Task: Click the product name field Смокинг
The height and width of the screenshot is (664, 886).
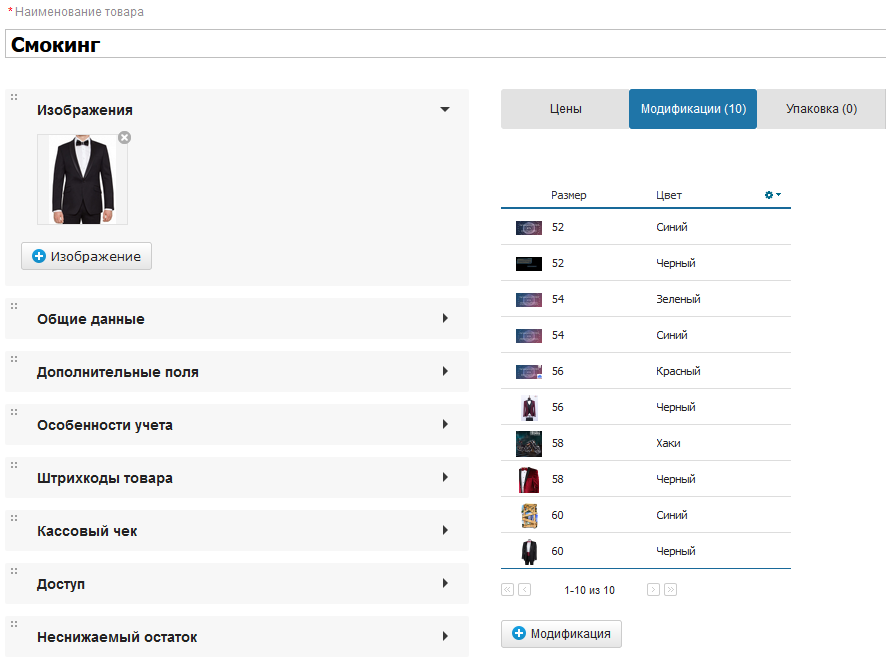Action: click(440, 44)
